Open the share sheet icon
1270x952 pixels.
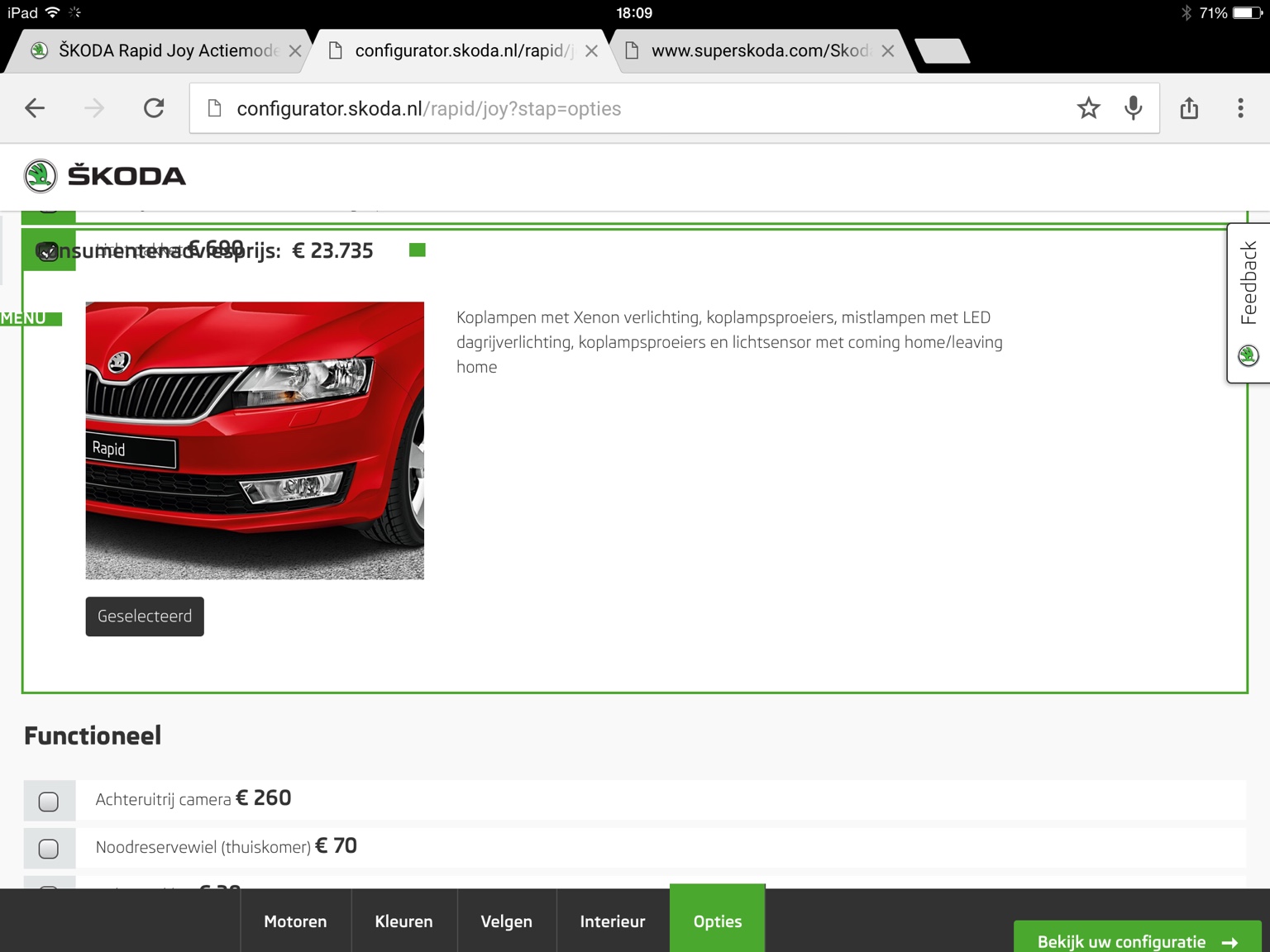pyautogui.click(x=1189, y=108)
